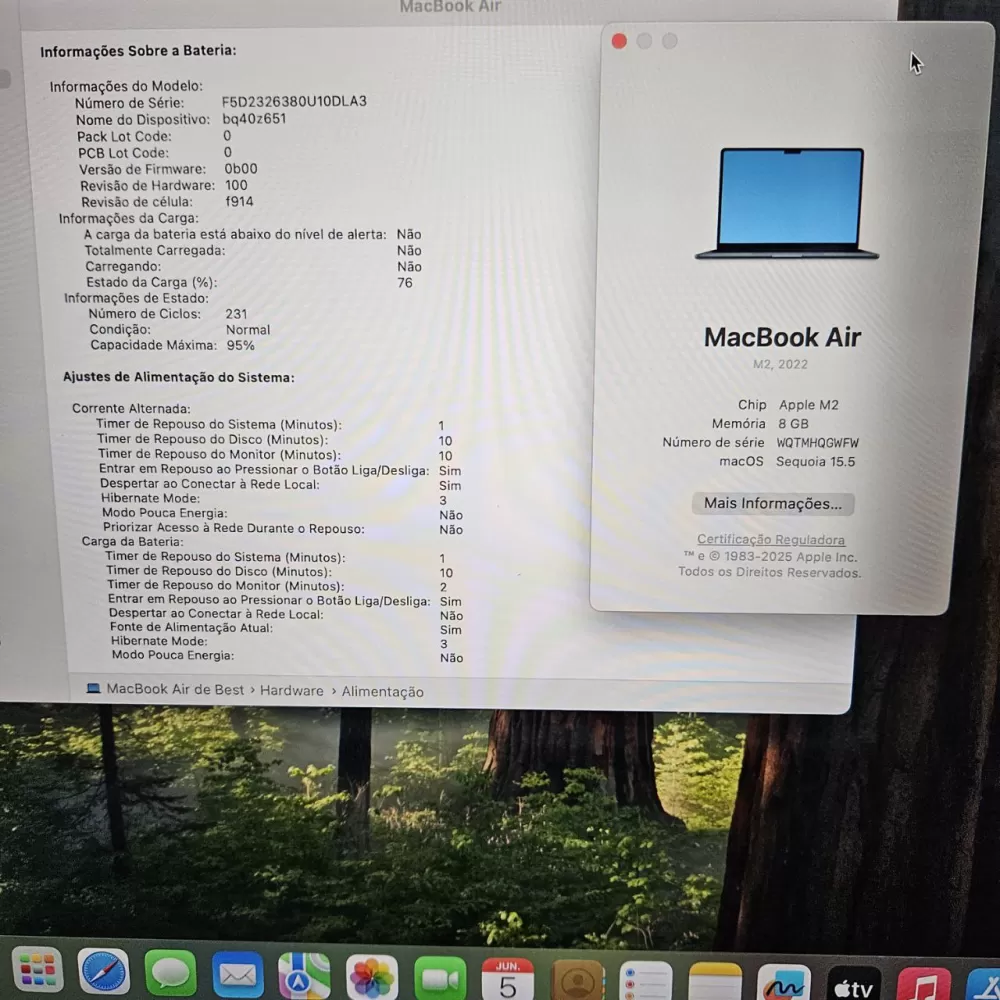Click the large 'MacBook Air' heading

pyautogui.click(x=783, y=337)
